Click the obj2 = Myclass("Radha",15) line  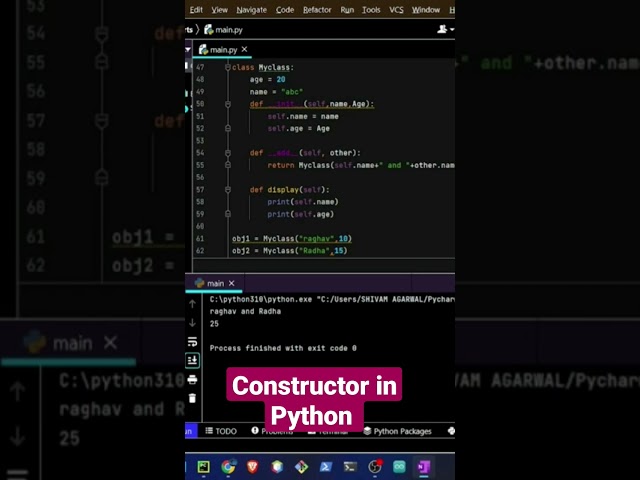(x=289, y=251)
